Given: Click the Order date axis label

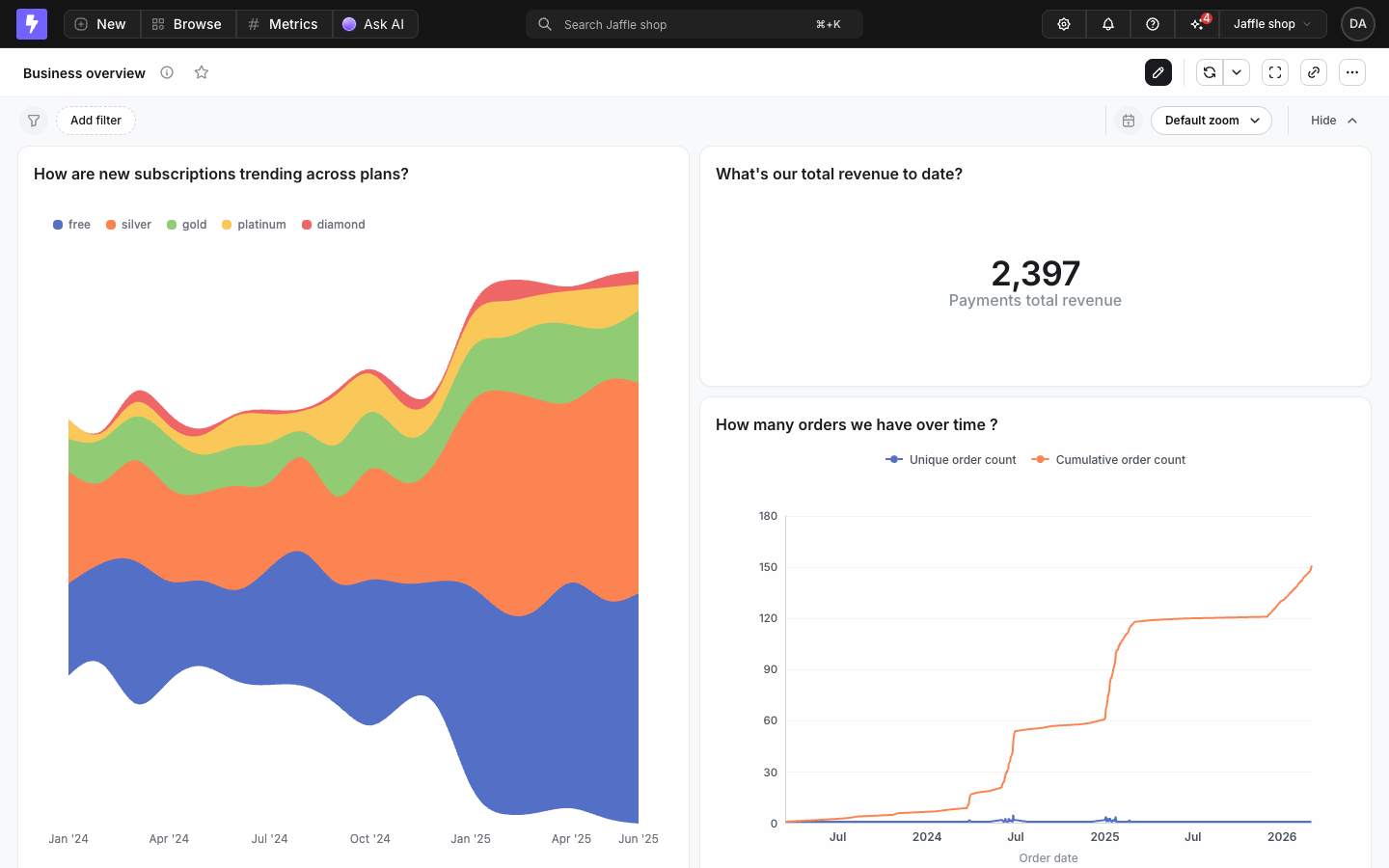Looking at the screenshot, I should click(x=1049, y=858).
